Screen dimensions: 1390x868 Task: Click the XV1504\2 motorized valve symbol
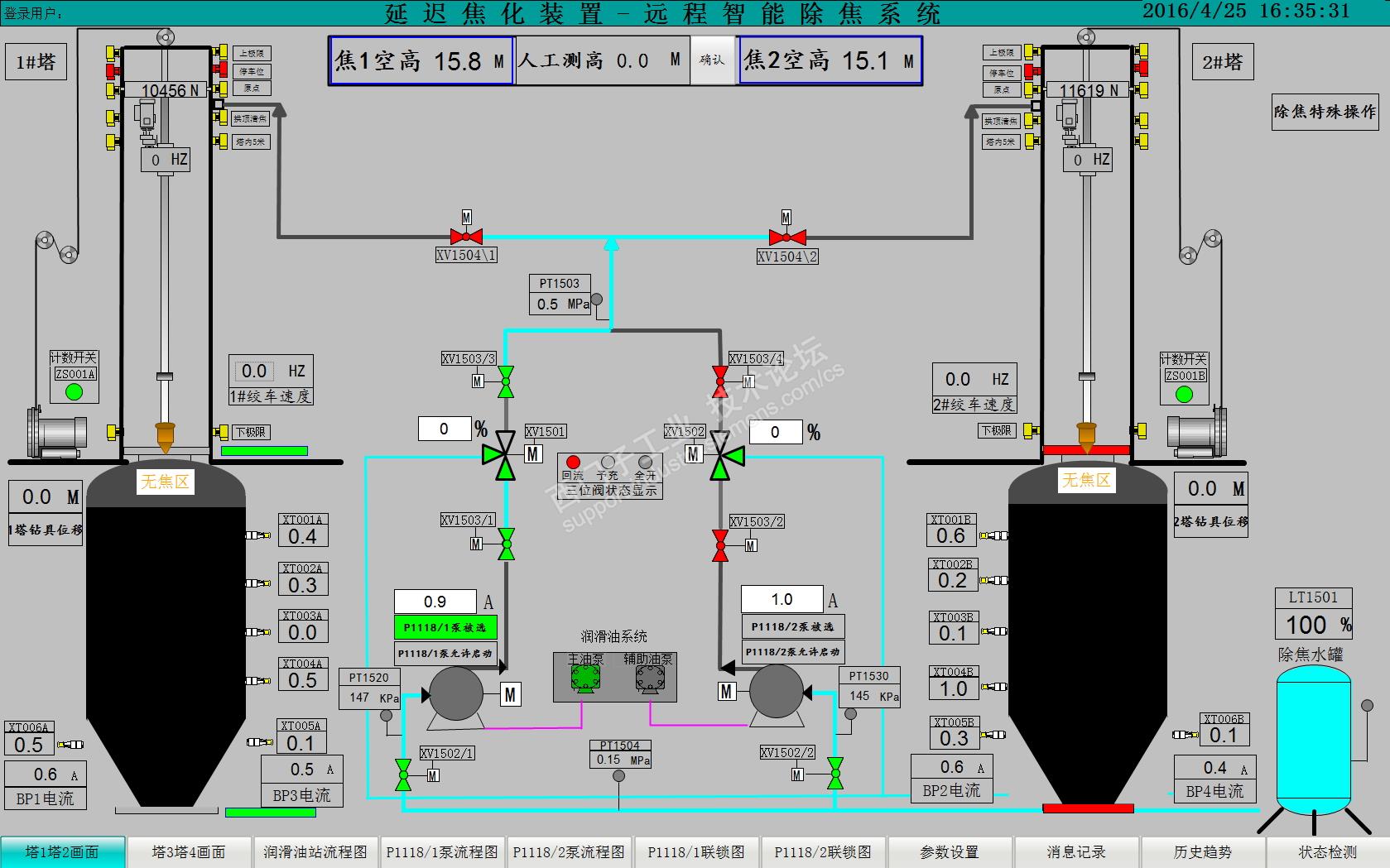786,237
